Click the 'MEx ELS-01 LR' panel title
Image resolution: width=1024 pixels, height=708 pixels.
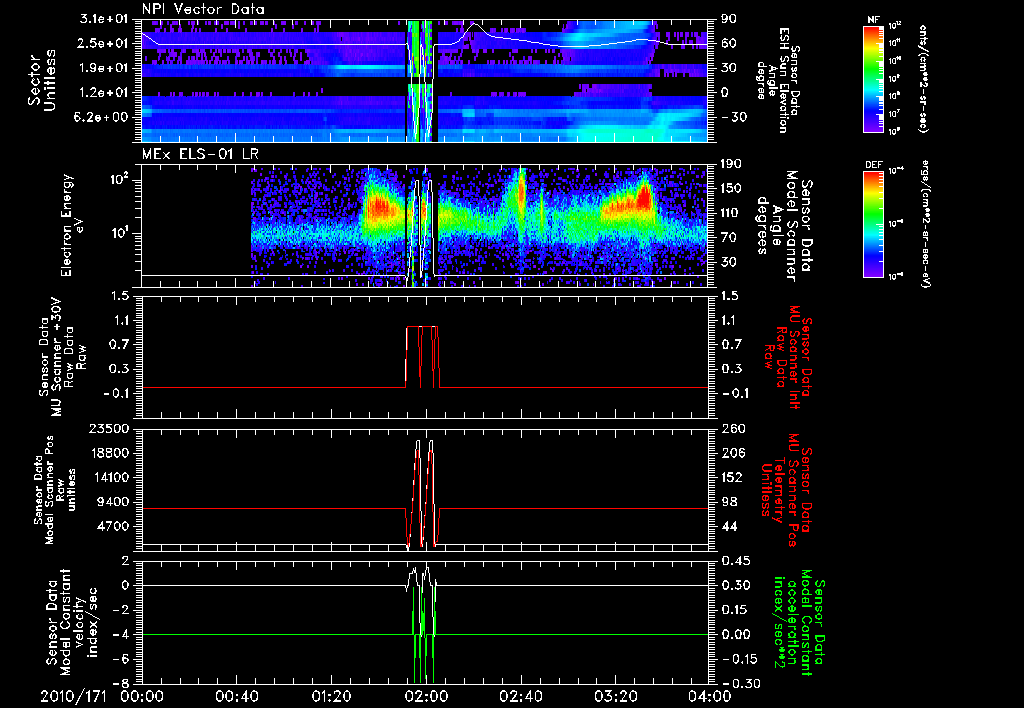[x=199, y=155]
